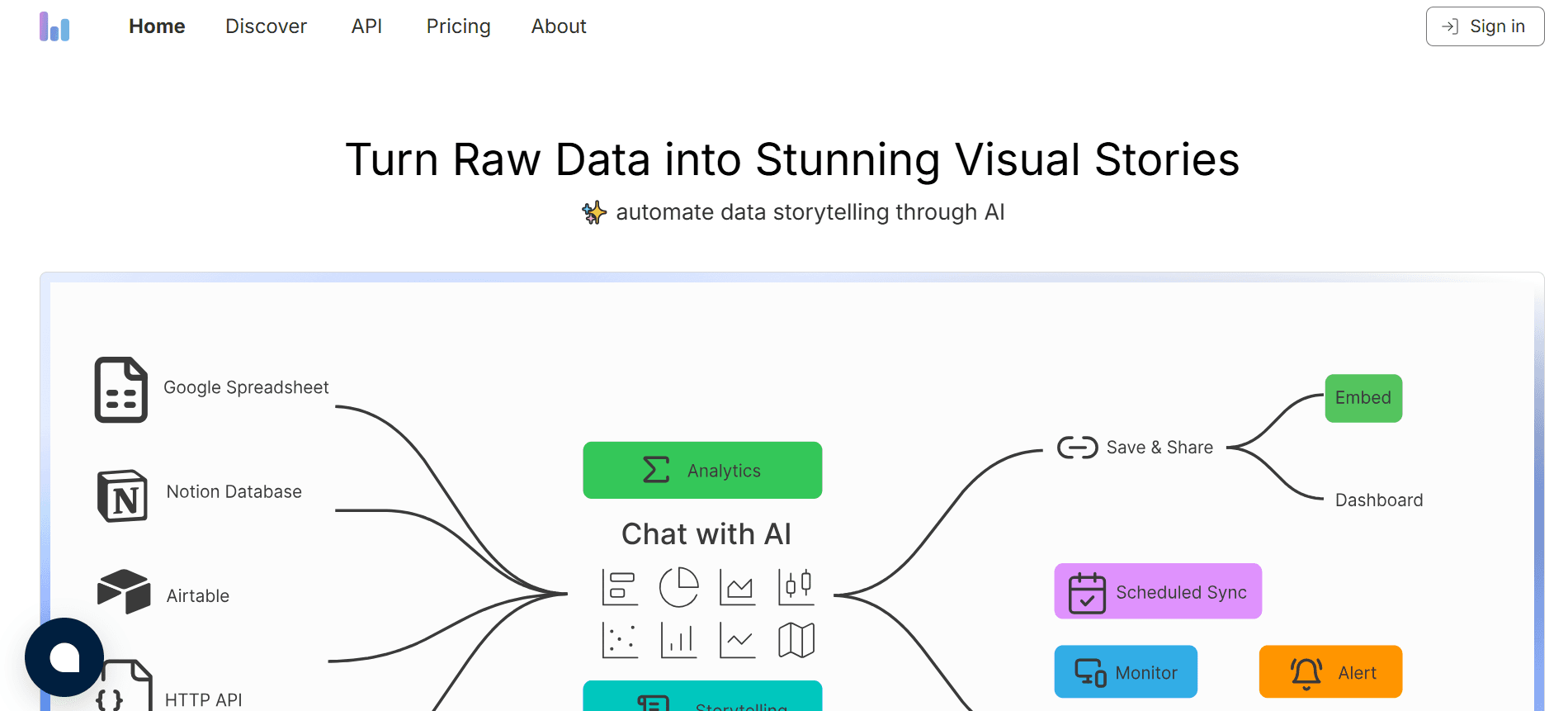
Task: Click the candlestick chart icon
Action: tap(796, 586)
